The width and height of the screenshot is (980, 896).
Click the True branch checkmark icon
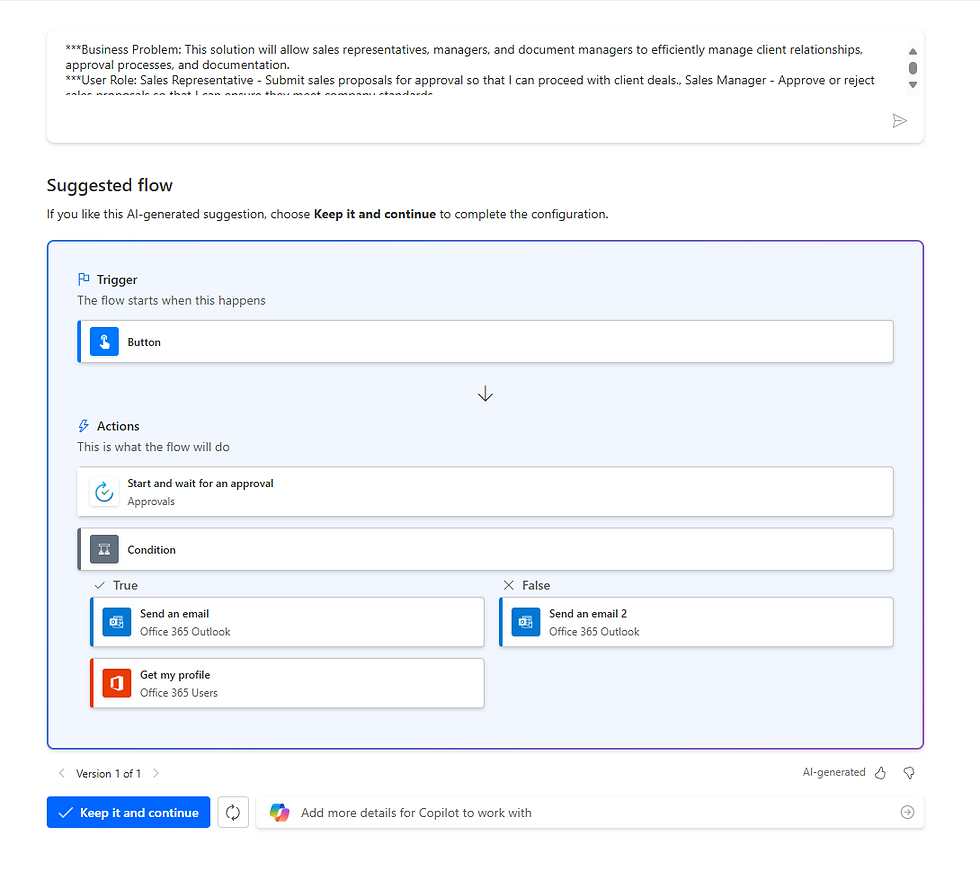(x=99, y=585)
